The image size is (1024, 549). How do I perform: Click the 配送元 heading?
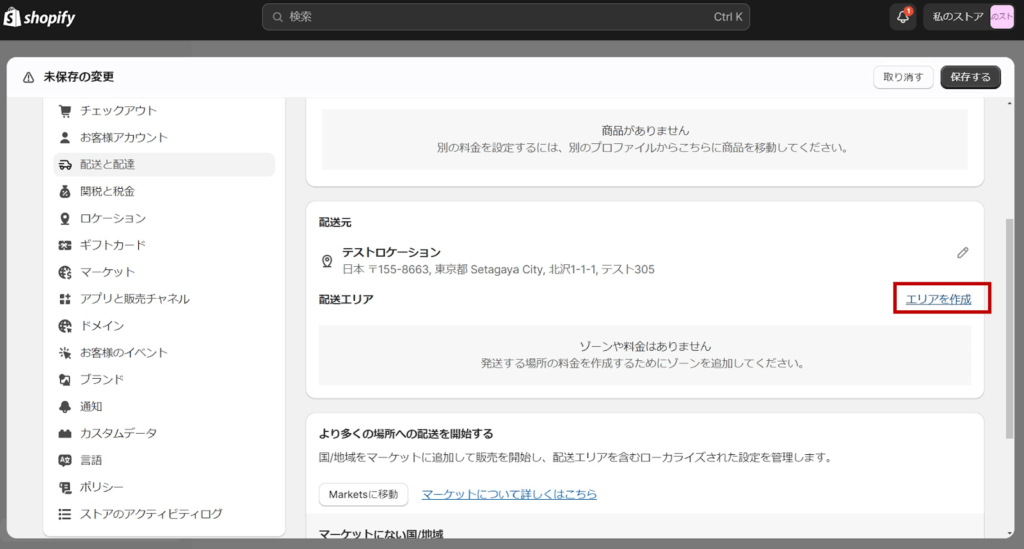pos(335,223)
